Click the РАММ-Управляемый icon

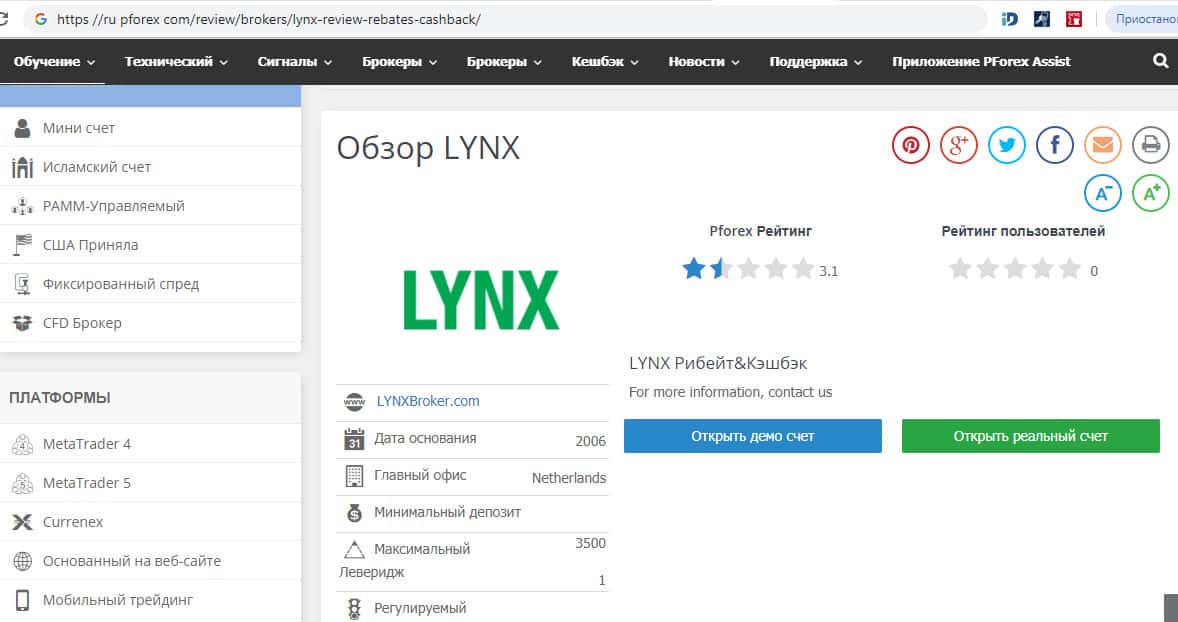(x=23, y=206)
